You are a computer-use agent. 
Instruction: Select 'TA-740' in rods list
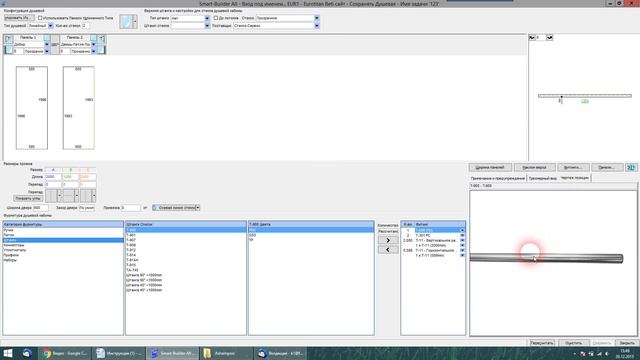tap(186, 270)
